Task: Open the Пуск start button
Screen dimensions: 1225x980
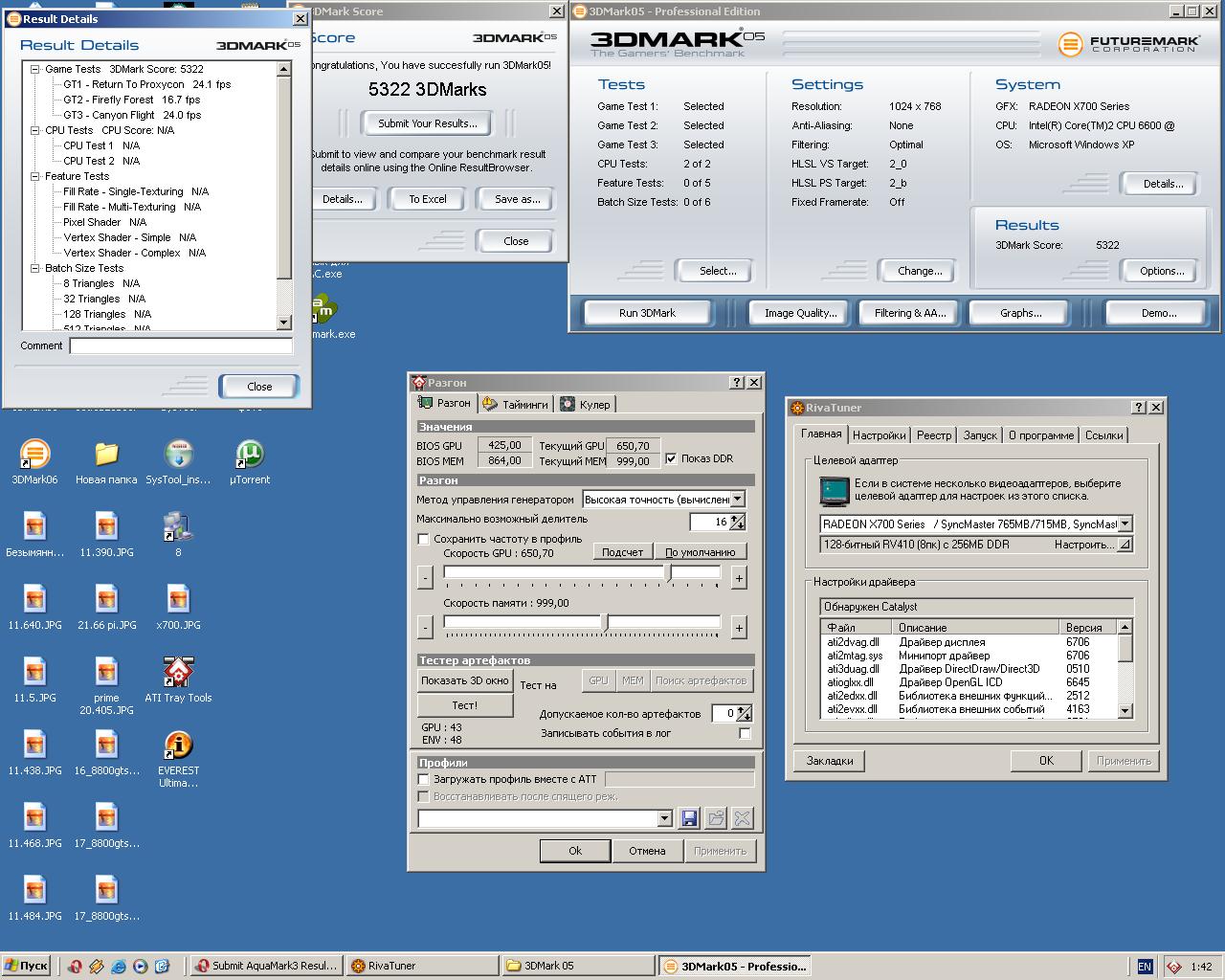Action: (x=26, y=966)
